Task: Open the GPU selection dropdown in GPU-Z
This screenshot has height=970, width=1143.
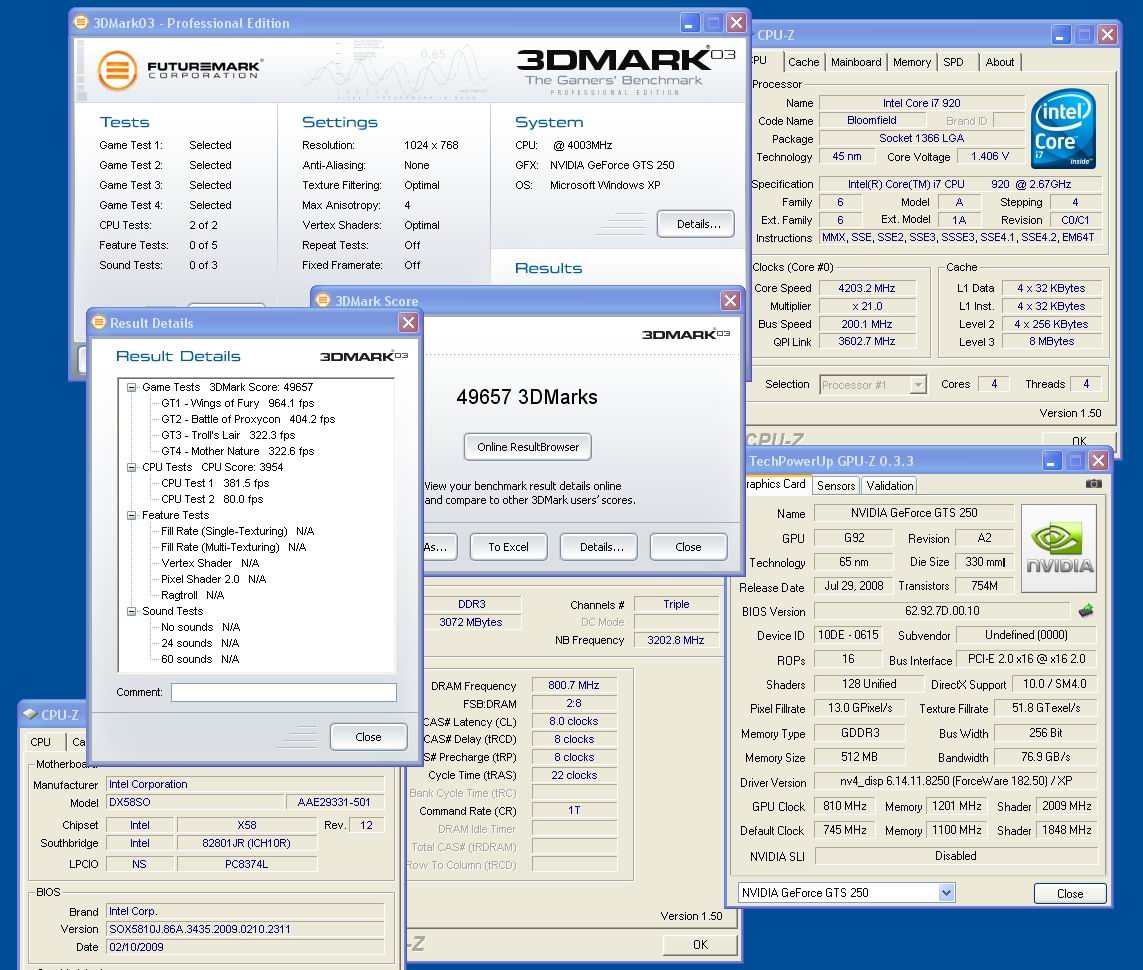Action: tap(946, 892)
